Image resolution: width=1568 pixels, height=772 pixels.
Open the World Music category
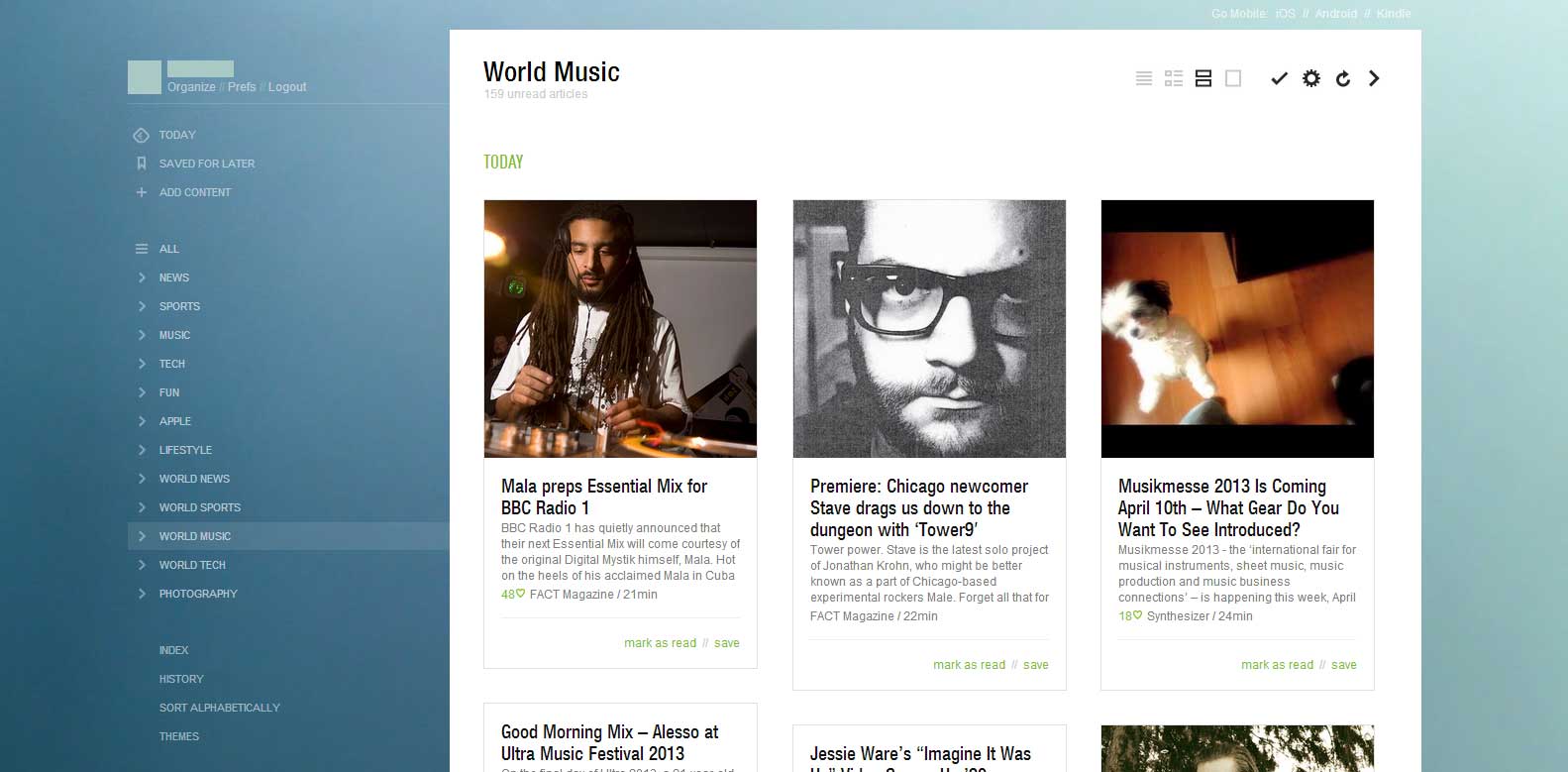coord(194,536)
